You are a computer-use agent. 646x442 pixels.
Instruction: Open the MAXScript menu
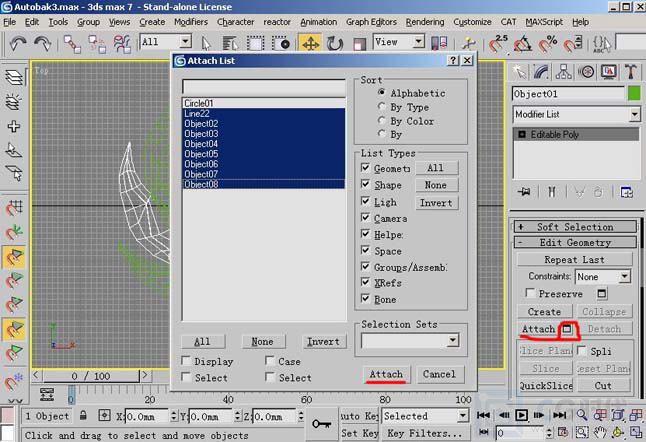(544, 22)
